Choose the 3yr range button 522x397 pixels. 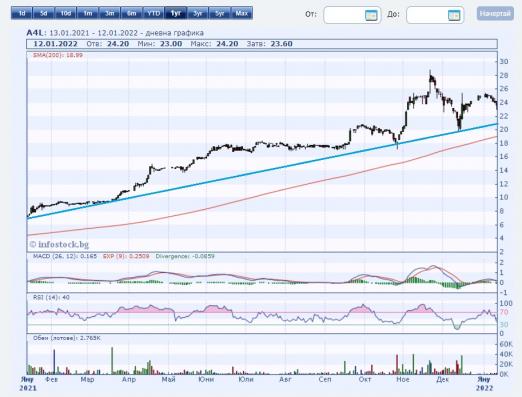pos(198,13)
